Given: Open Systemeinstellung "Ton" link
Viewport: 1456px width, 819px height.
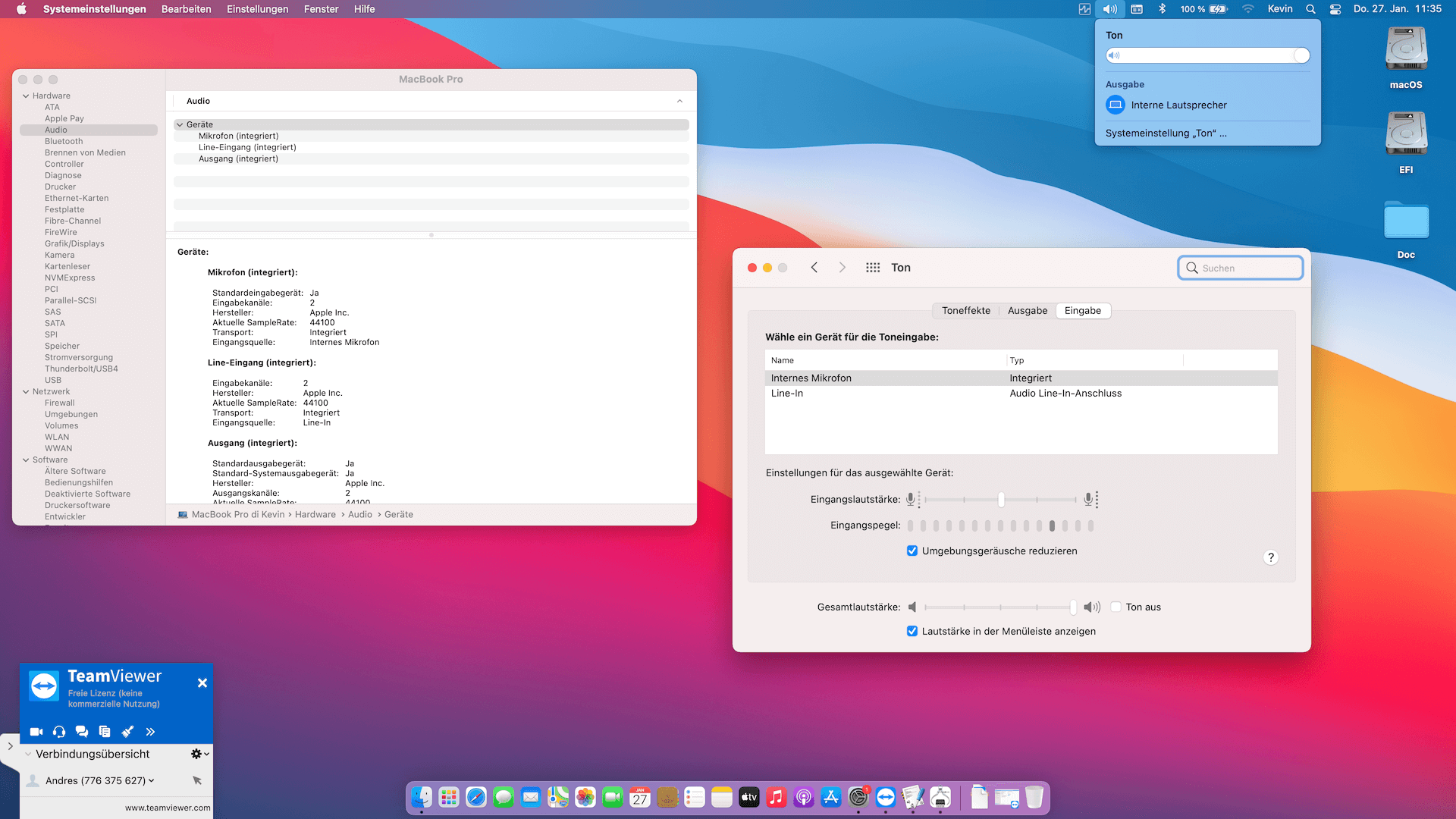Looking at the screenshot, I should [x=1166, y=133].
